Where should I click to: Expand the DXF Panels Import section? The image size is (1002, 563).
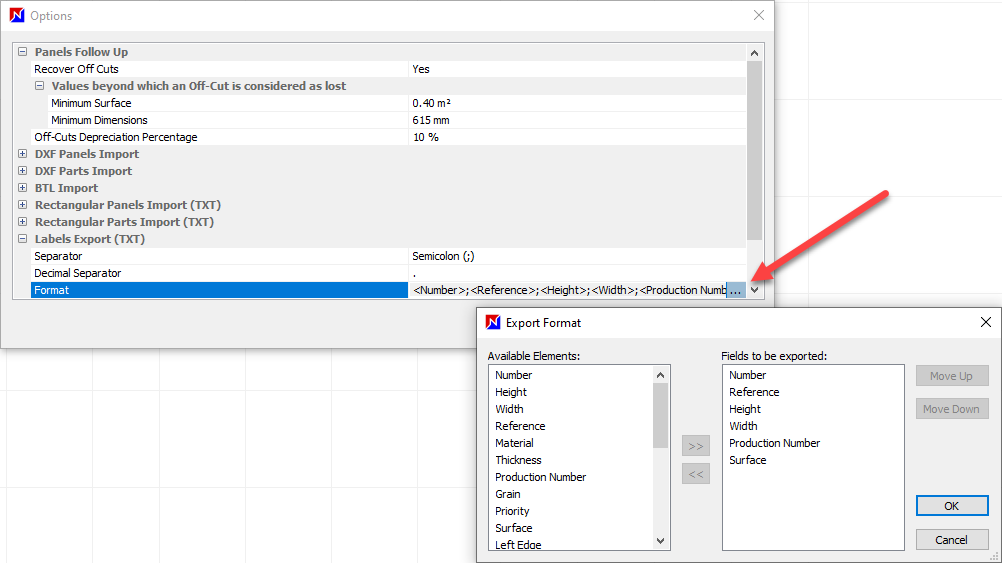click(x=22, y=154)
